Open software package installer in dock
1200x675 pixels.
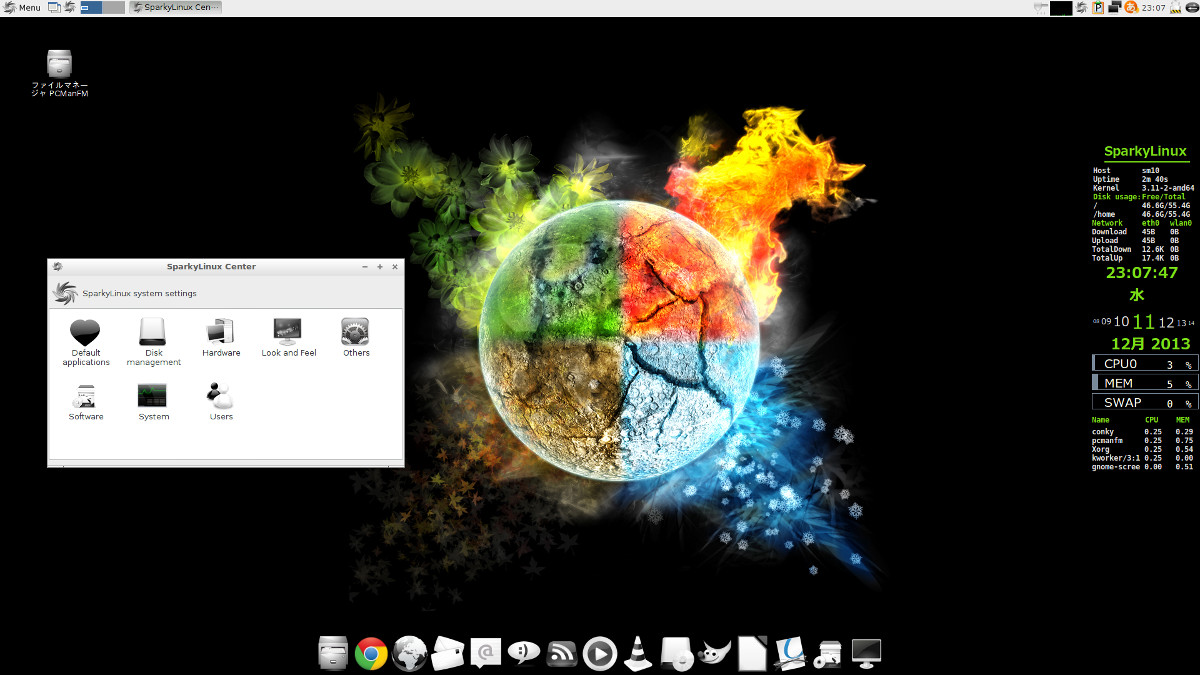[828, 653]
